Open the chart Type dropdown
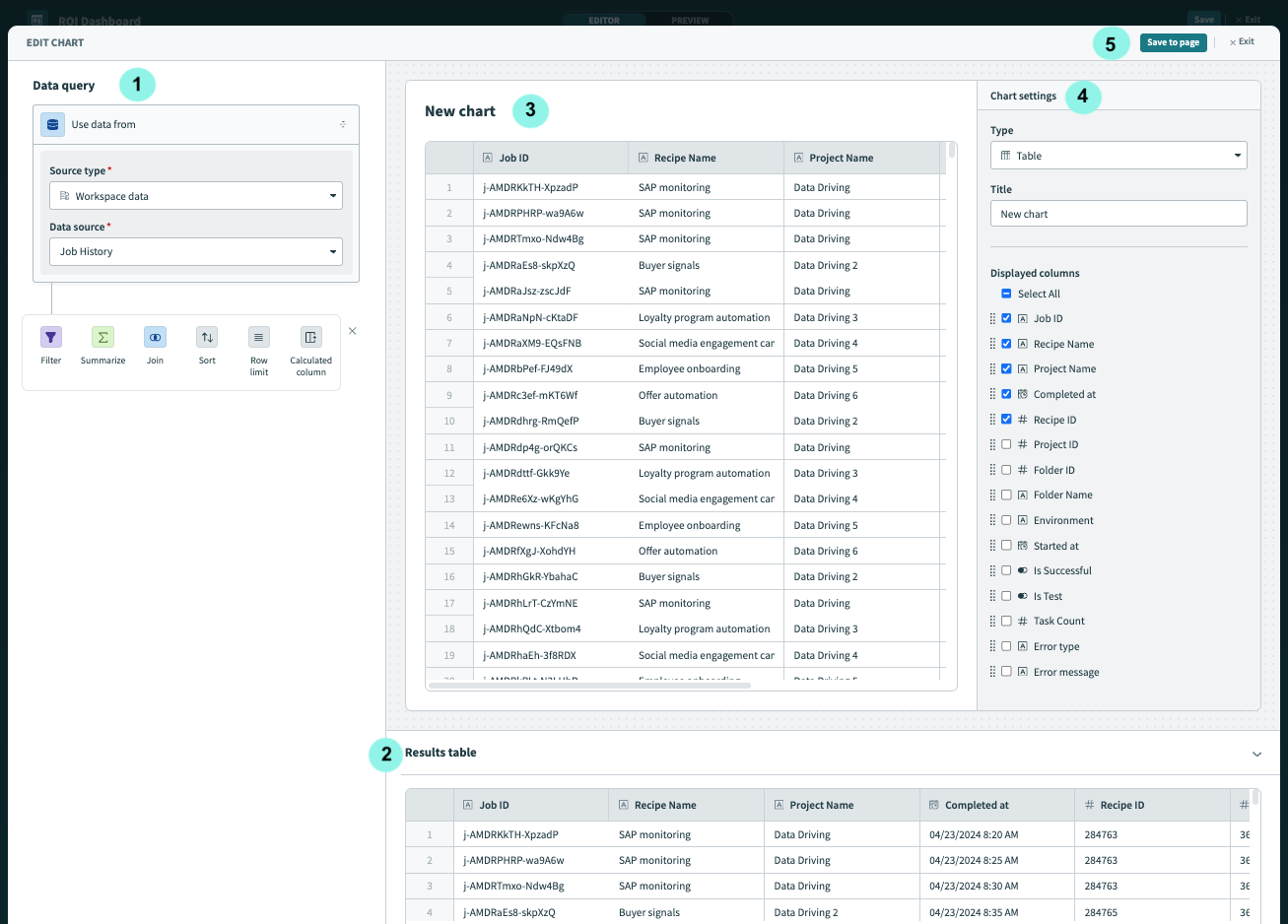Viewport: 1288px width, 924px height. click(1119, 156)
